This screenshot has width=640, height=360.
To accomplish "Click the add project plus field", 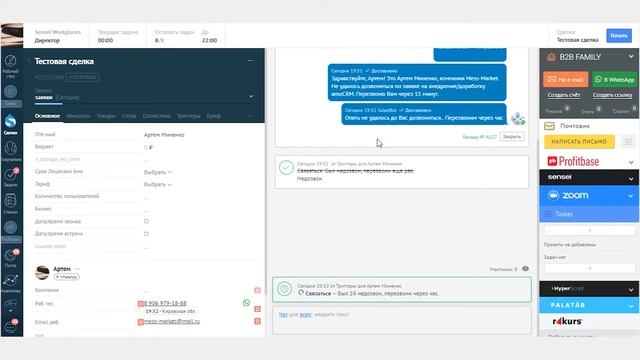I will [x=589, y=231].
